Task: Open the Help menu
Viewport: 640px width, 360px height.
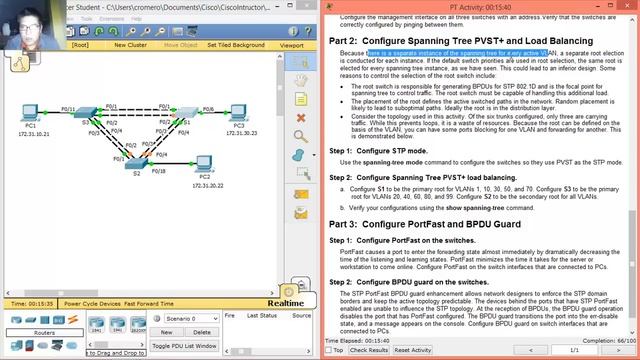Action: 136,19
